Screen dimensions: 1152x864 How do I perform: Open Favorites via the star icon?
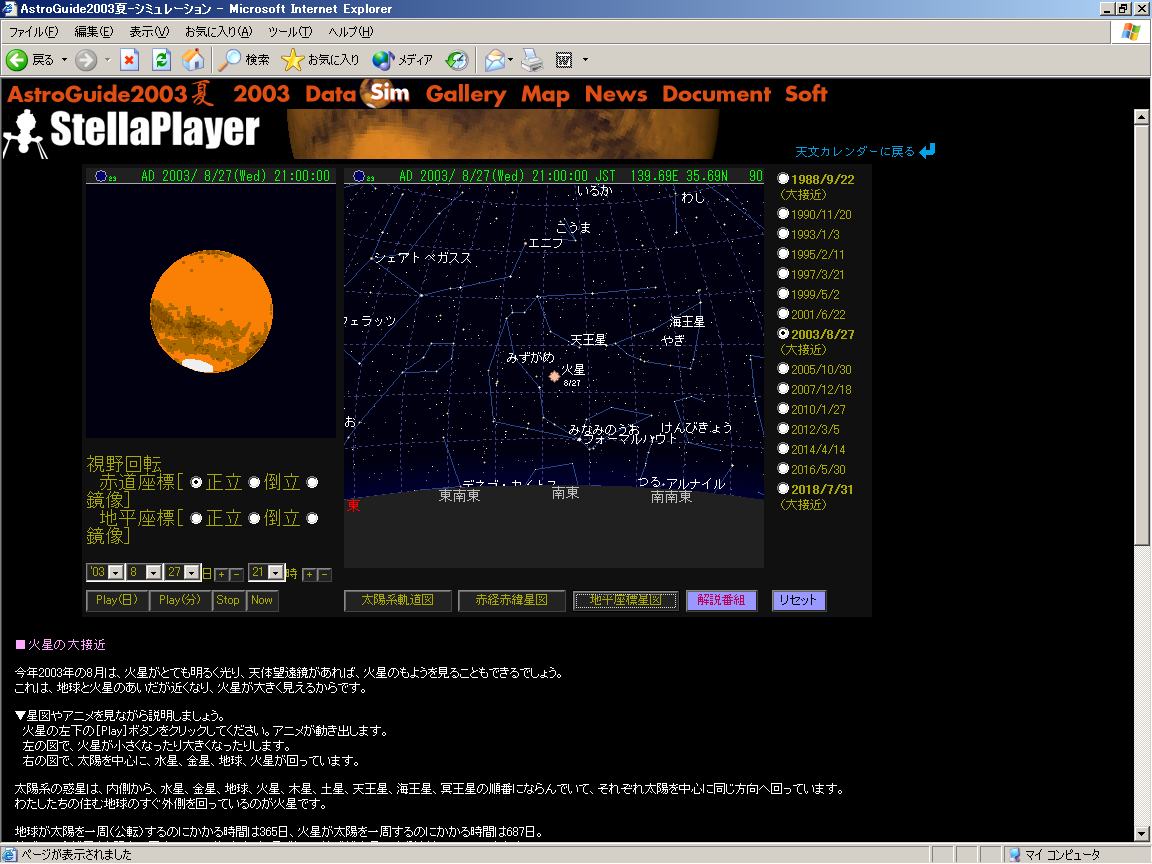(292, 60)
